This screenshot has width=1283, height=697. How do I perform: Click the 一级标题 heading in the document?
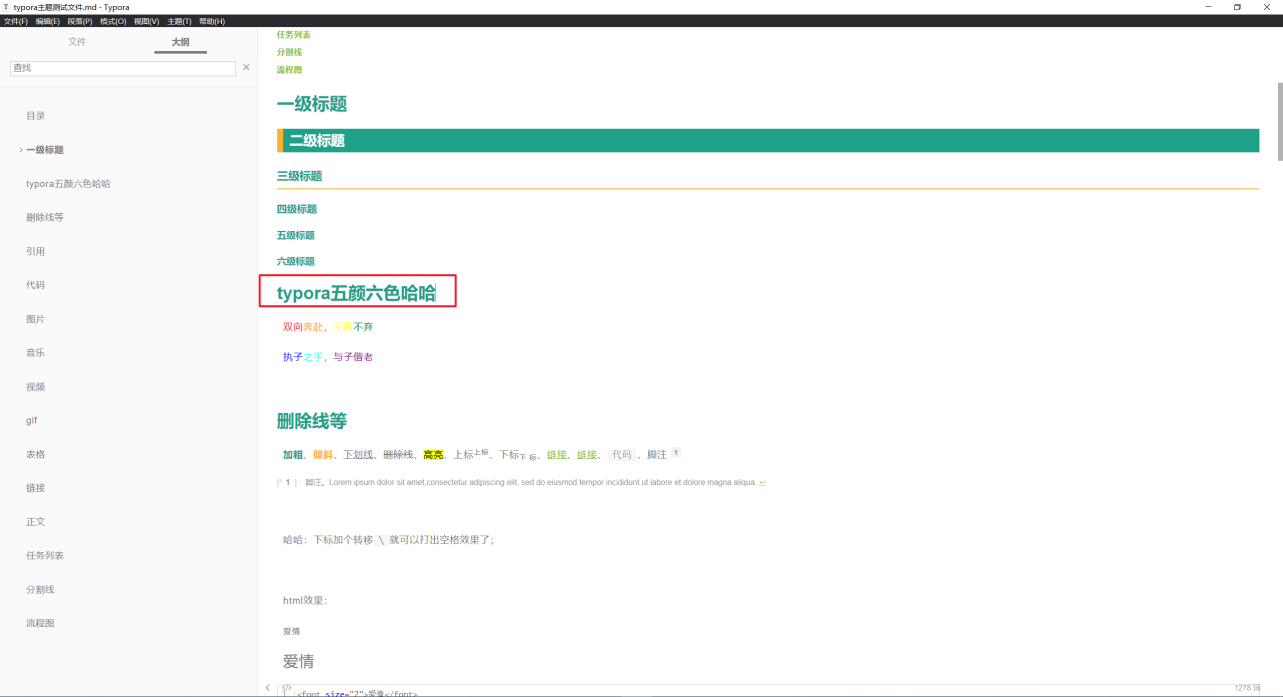click(312, 104)
